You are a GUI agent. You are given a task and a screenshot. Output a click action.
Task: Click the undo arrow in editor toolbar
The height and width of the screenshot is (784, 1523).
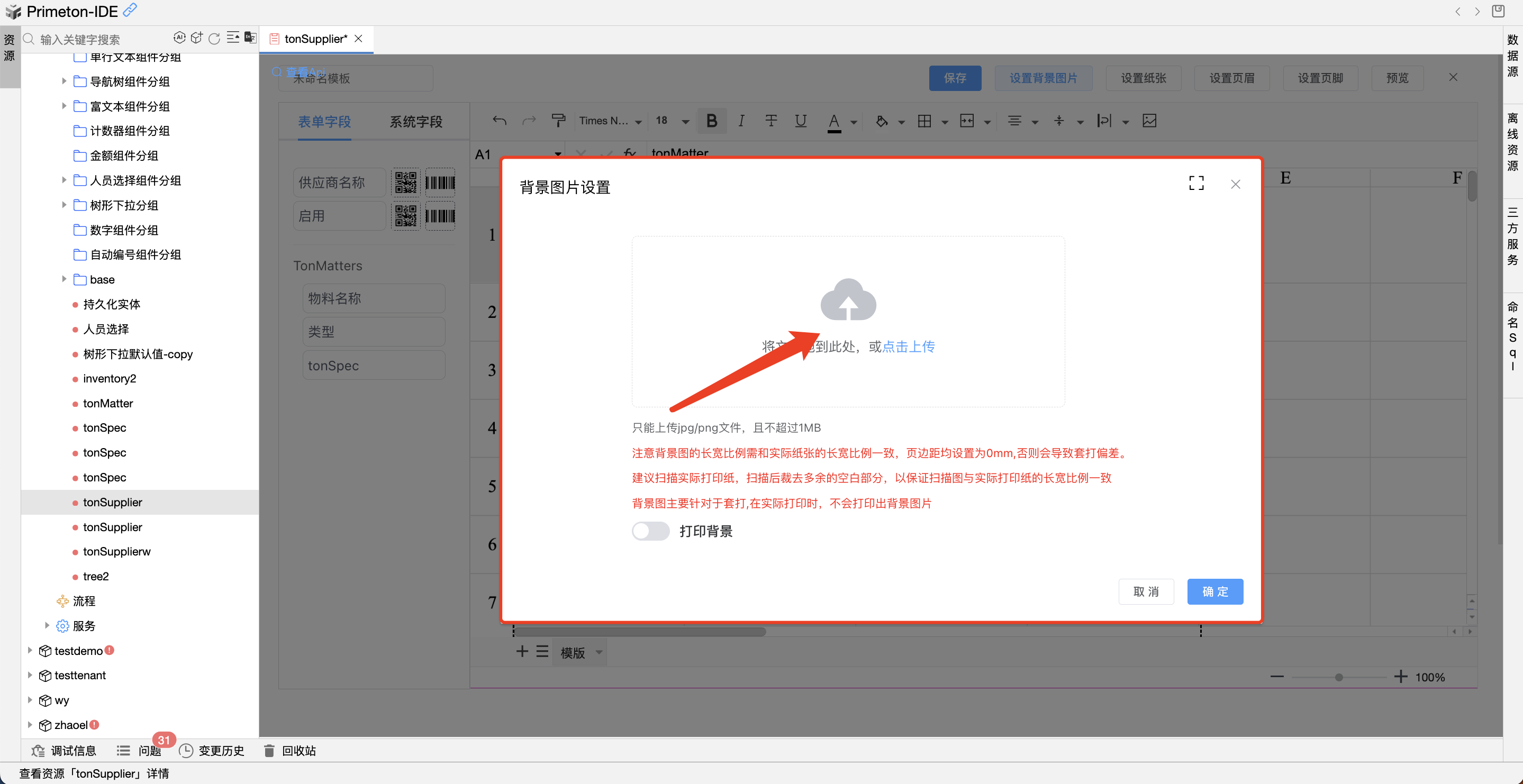coord(499,121)
